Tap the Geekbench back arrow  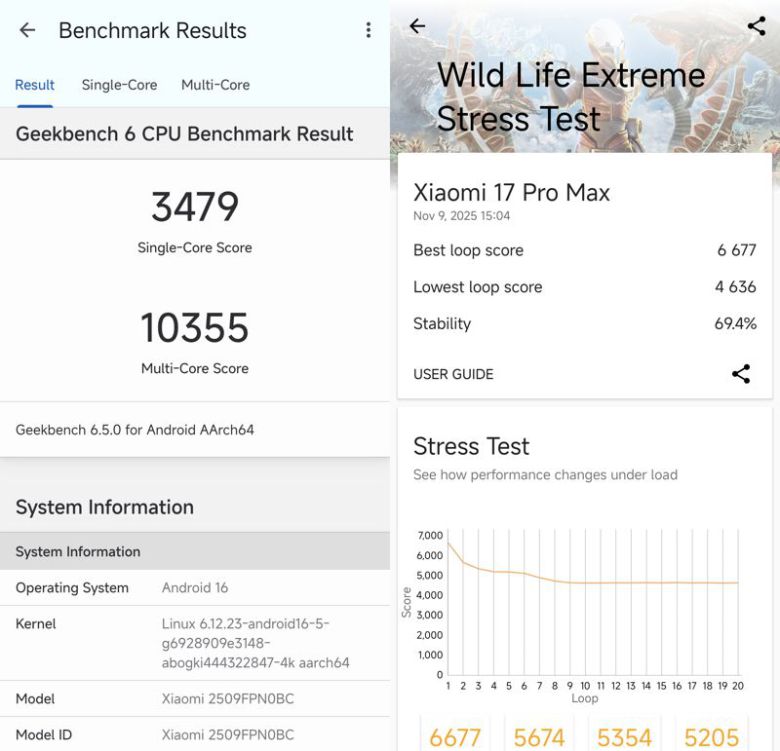pos(27,30)
